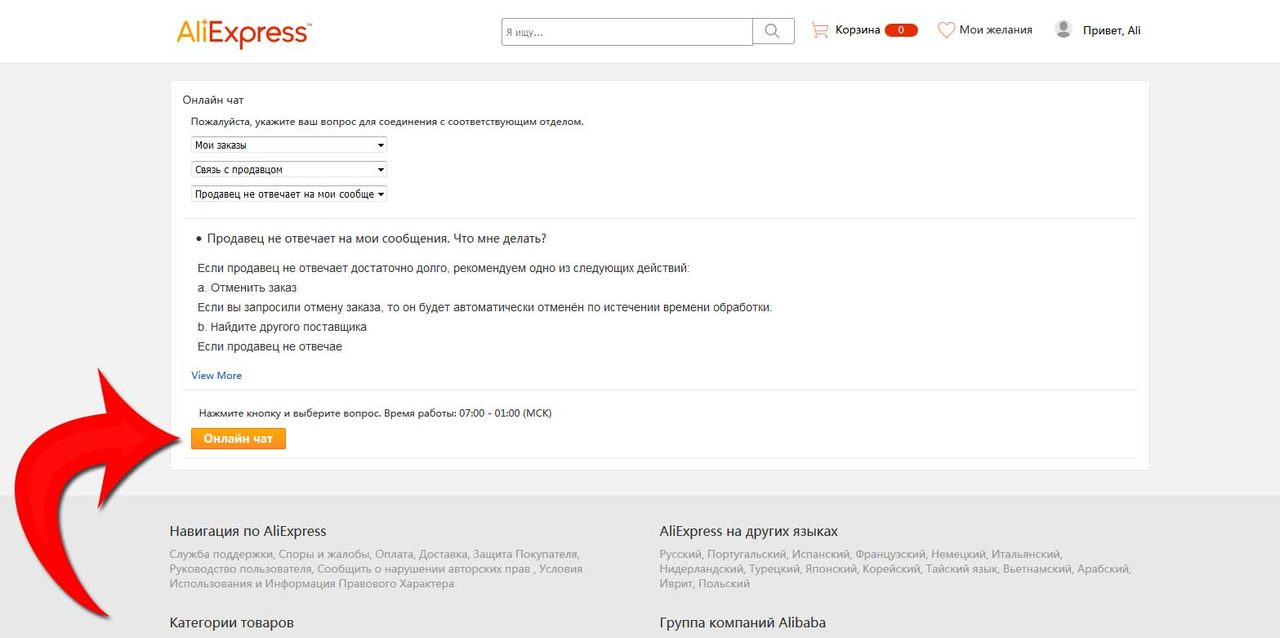Expand the Мои заказы dropdown
1280x638 pixels.
pos(289,145)
